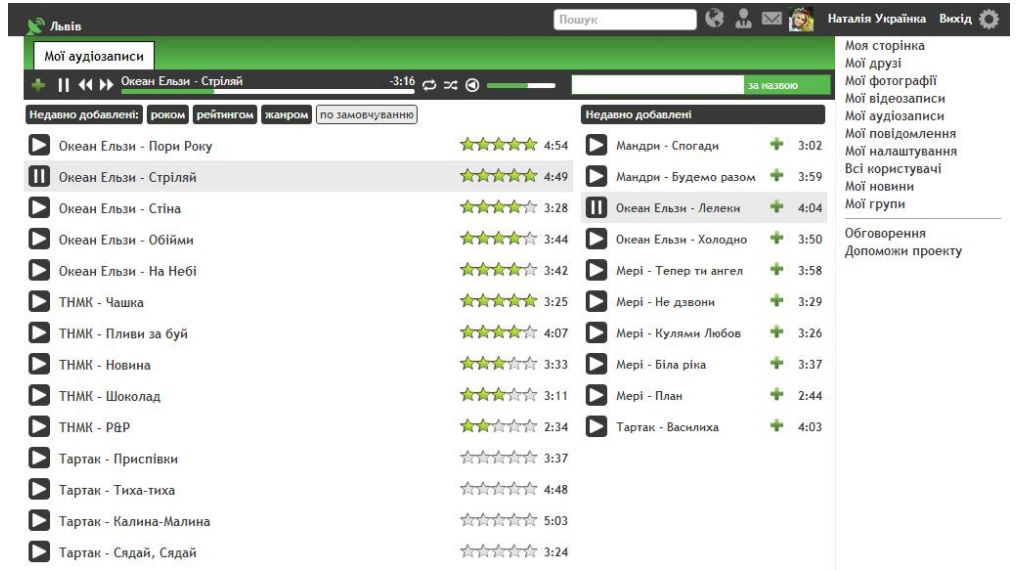Toggle repeat mode in player
This screenshot has width=1020, height=570.
coord(429,85)
